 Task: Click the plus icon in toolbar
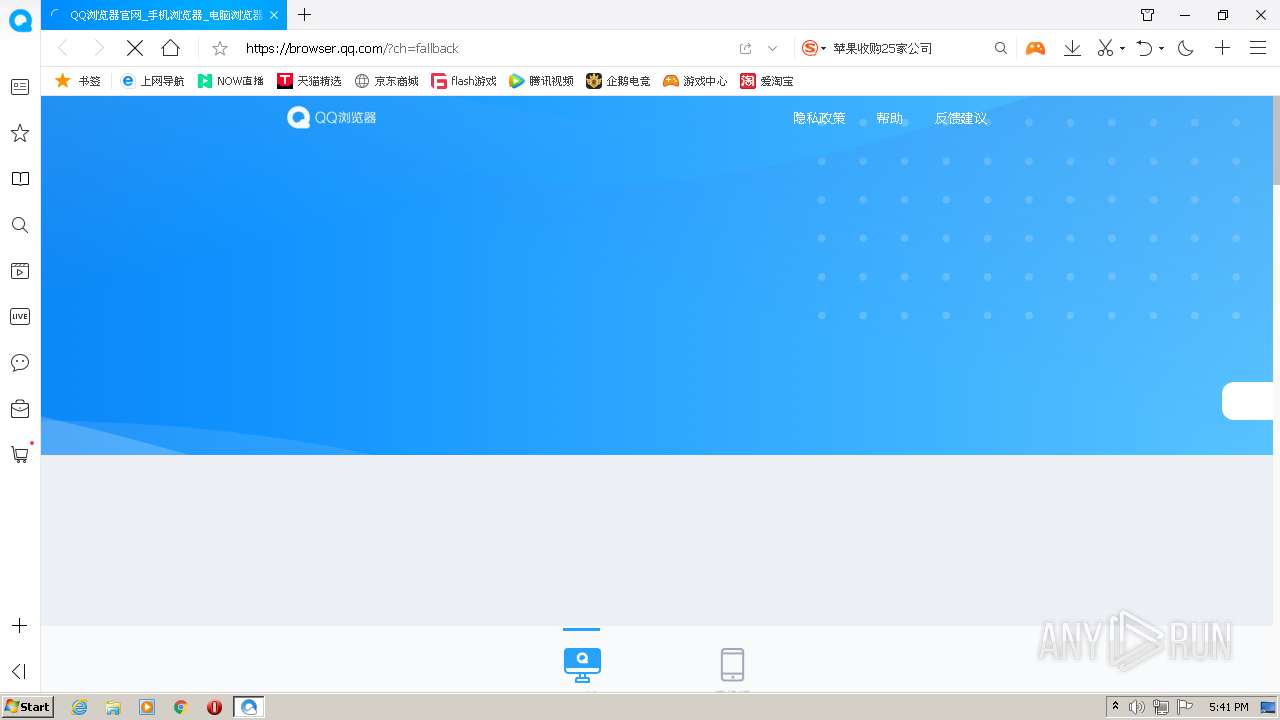[x=1222, y=48]
